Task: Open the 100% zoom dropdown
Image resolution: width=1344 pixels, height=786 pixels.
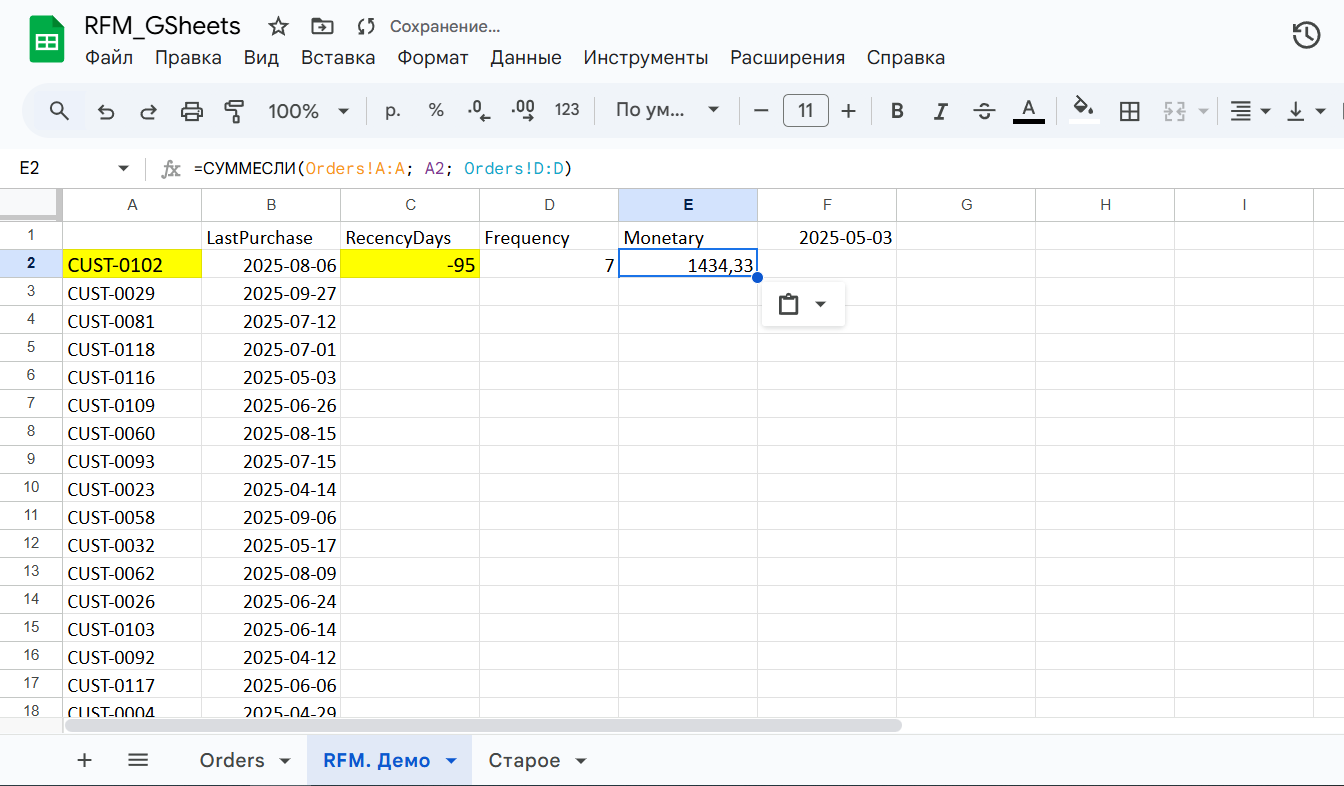Action: (x=308, y=111)
